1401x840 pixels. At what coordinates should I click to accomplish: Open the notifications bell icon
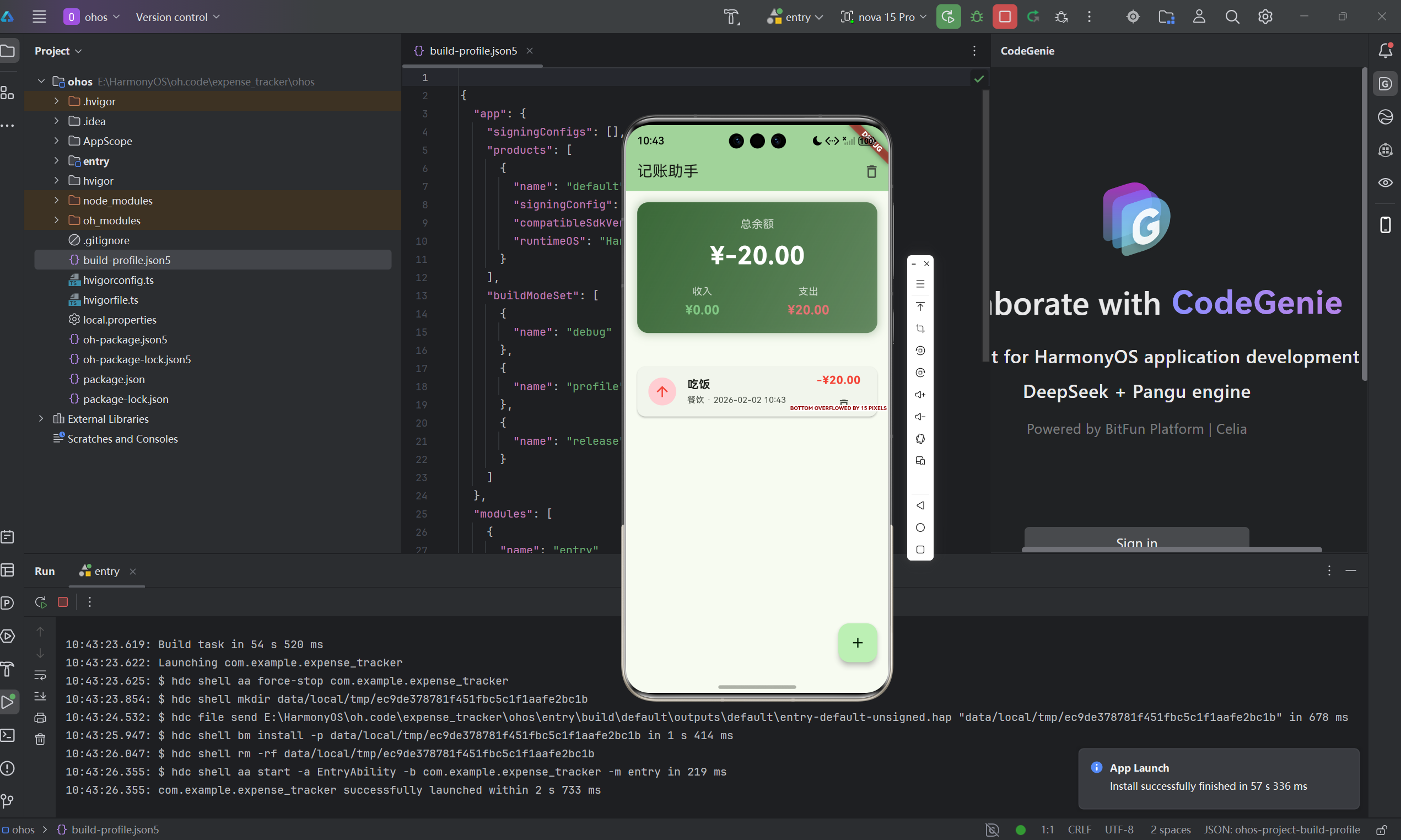pyautogui.click(x=1384, y=50)
